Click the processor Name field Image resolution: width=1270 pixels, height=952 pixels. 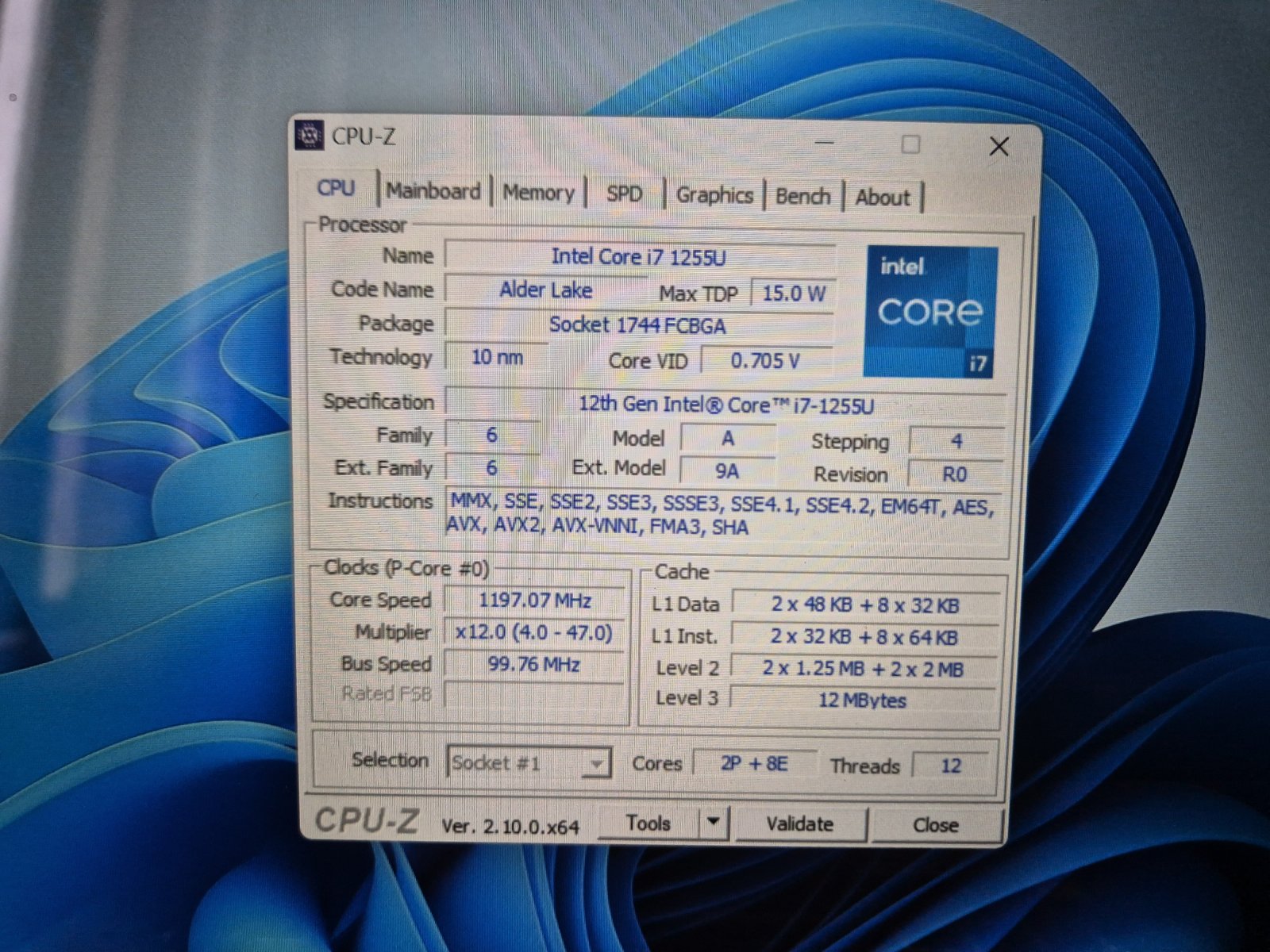[638, 256]
